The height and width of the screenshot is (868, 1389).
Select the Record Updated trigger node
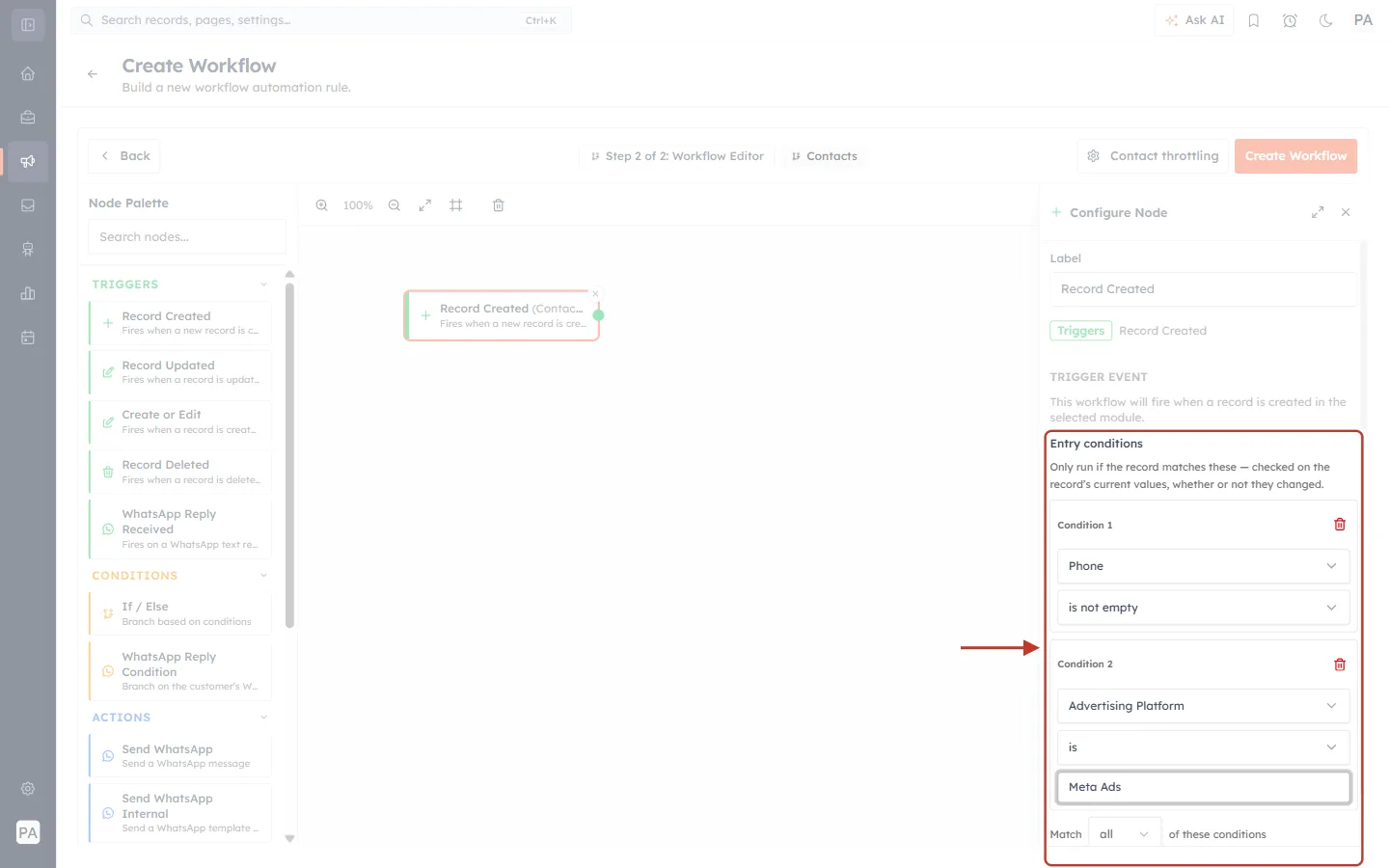[180, 372]
